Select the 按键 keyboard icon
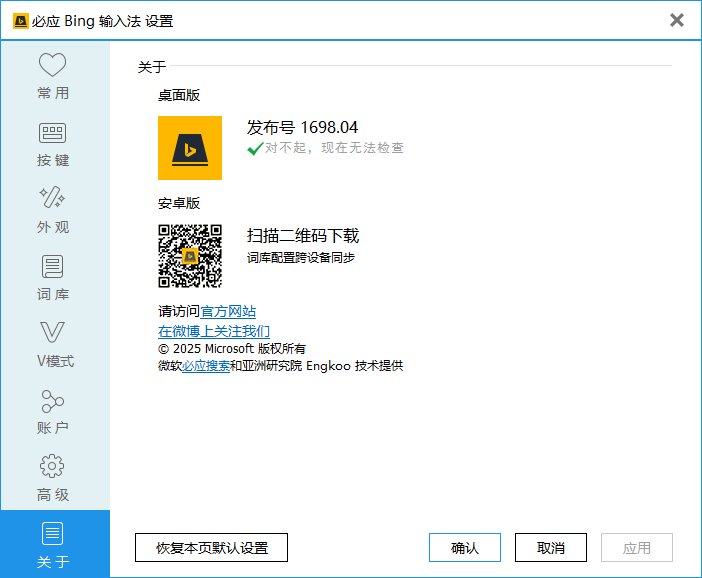 point(52,133)
